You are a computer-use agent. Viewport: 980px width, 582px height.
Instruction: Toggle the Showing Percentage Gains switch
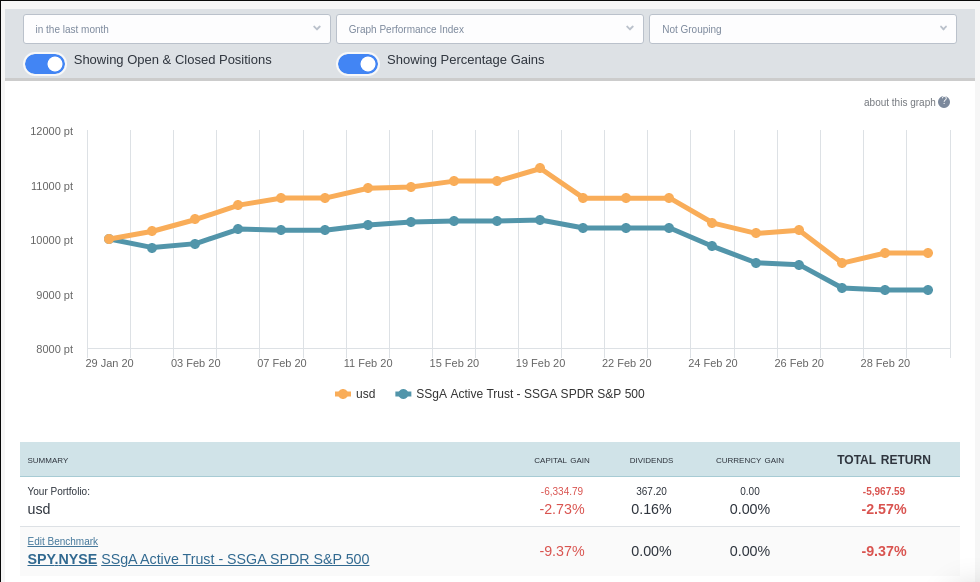point(358,64)
